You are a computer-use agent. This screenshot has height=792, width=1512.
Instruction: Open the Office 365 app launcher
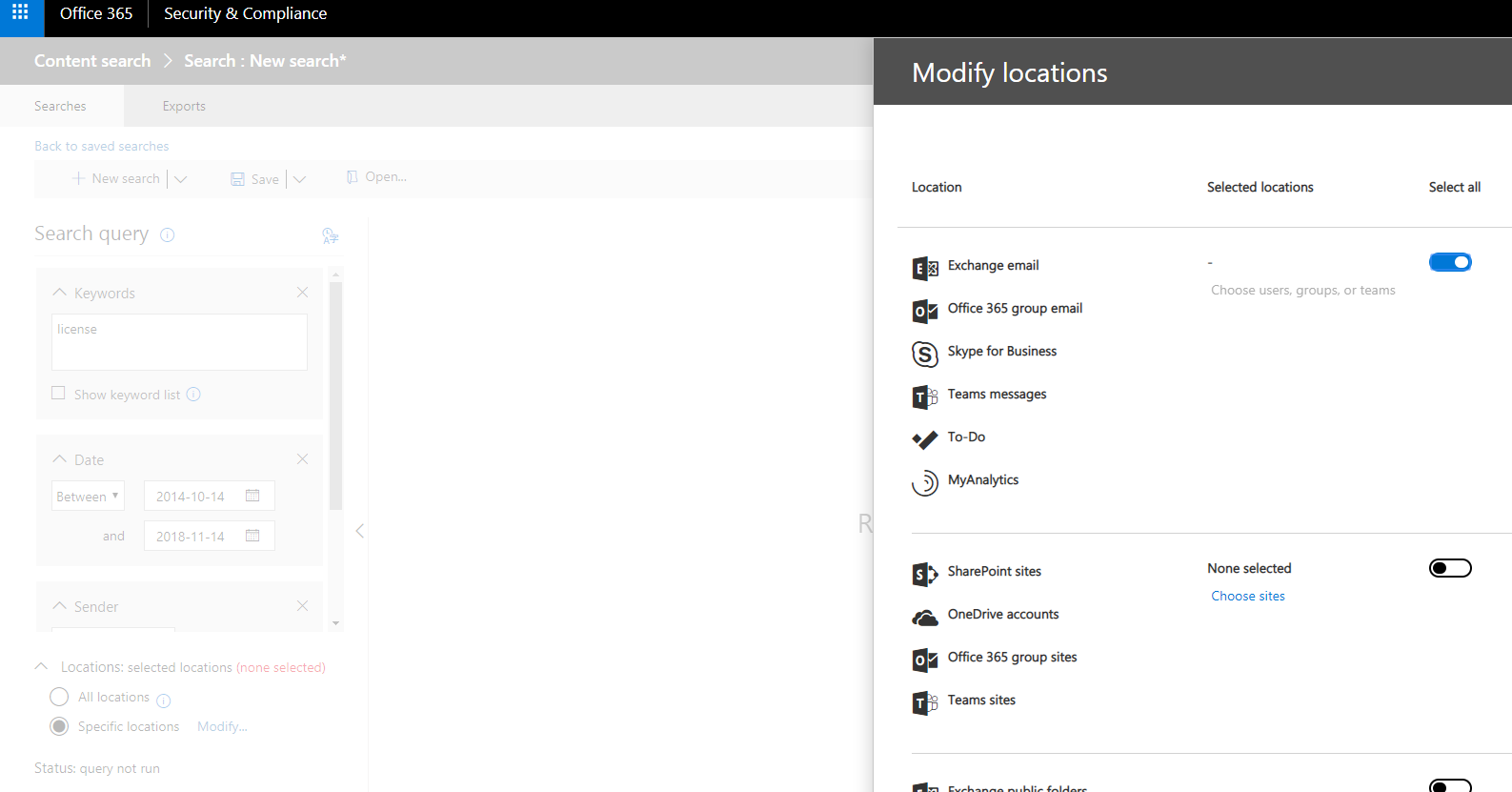coord(20,13)
